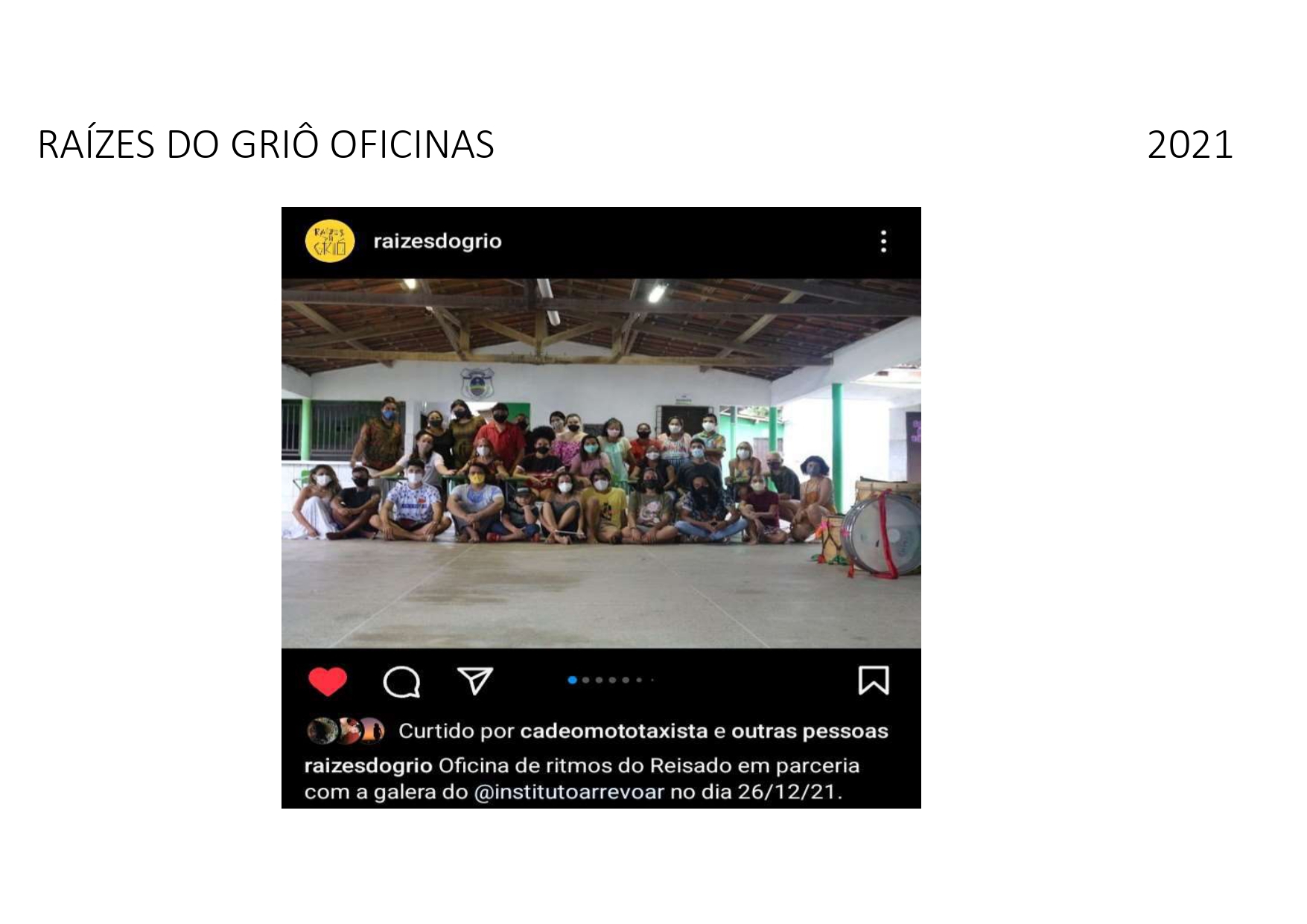The width and height of the screenshot is (1307, 924).
Task: Share the post via the paper plane icon
Action: click(475, 681)
